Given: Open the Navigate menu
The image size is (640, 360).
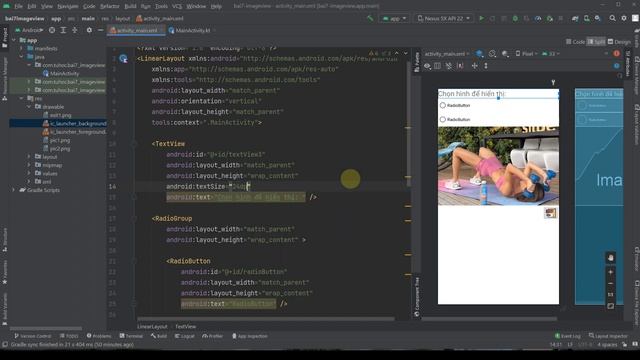Looking at the screenshot, I should [x=68, y=6].
